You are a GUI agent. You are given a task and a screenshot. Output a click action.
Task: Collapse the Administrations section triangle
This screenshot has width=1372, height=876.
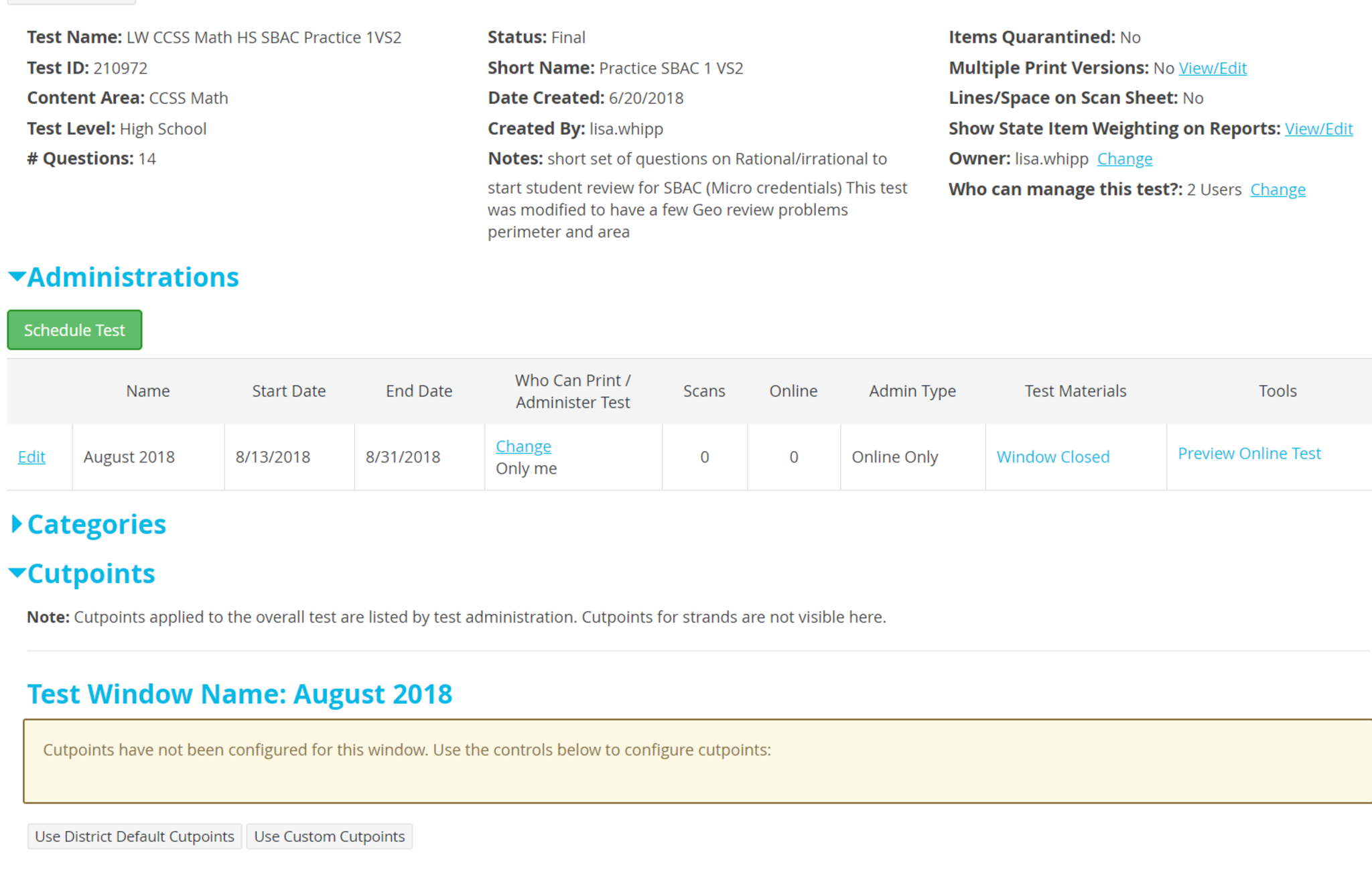pyautogui.click(x=17, y=276)
